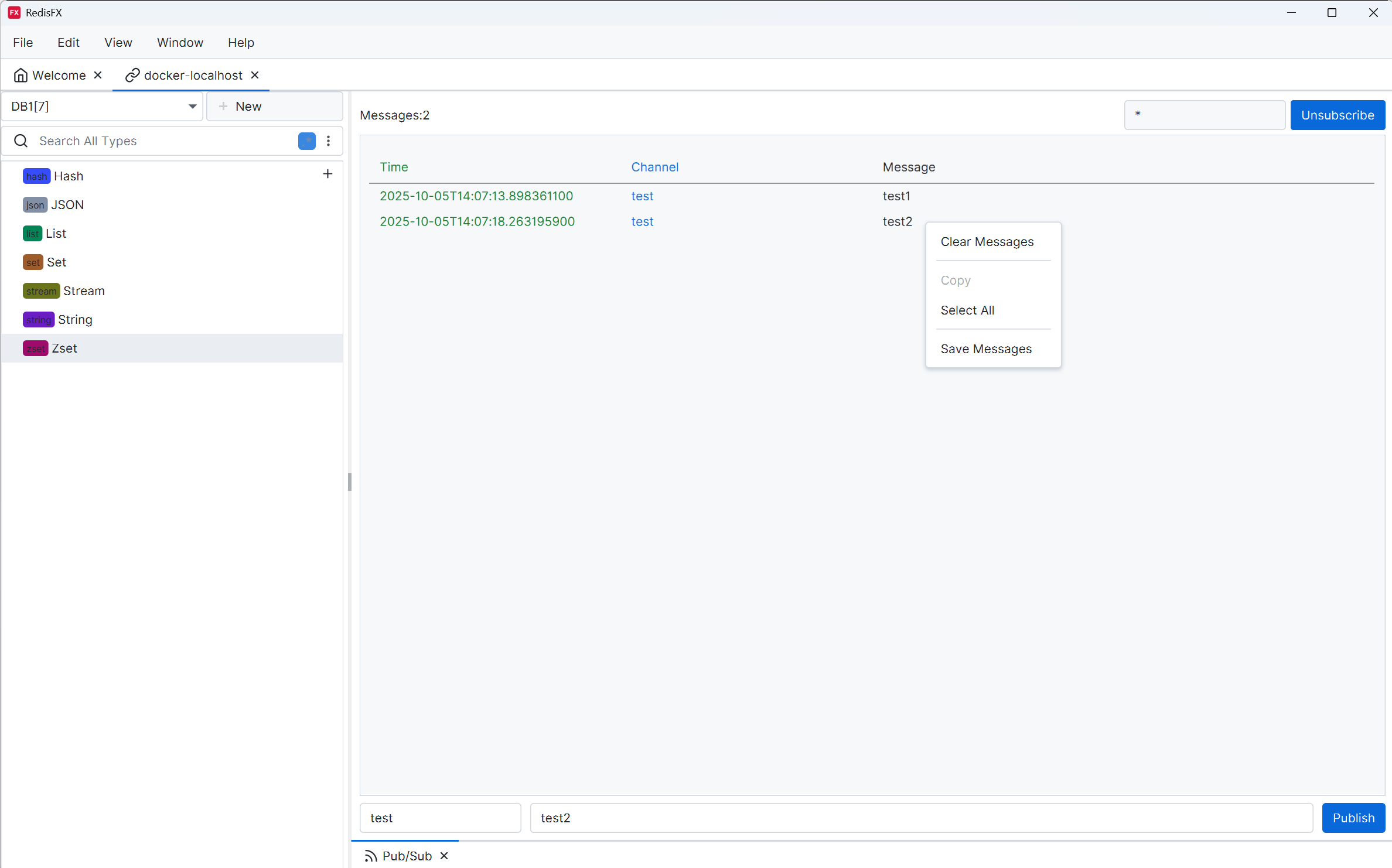Open the DB1[7] database dropdown
This screenshot has width=1392, height=868.
click(103, 107)
